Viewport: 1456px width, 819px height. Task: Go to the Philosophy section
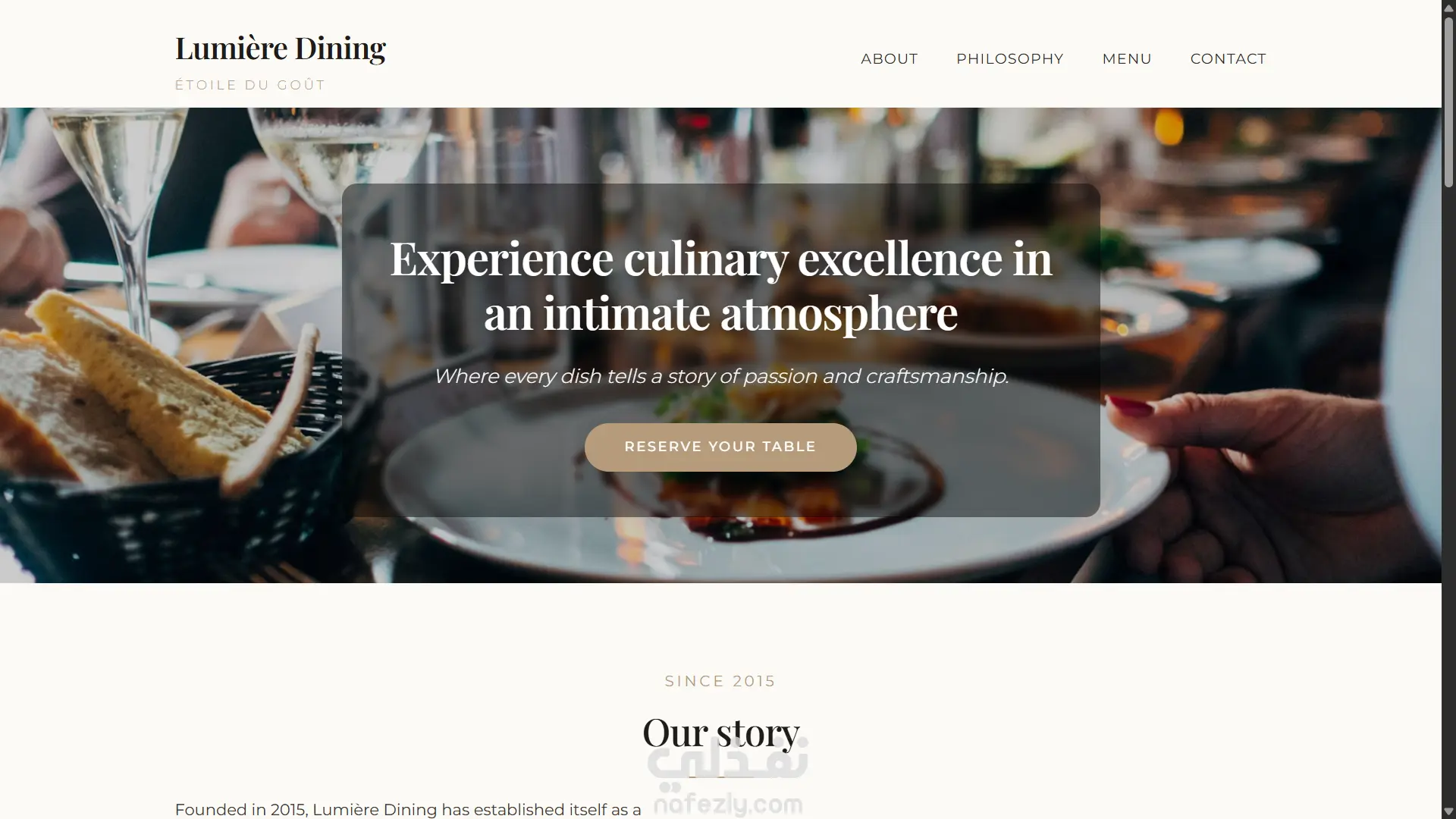click(x=1009, y=59)
